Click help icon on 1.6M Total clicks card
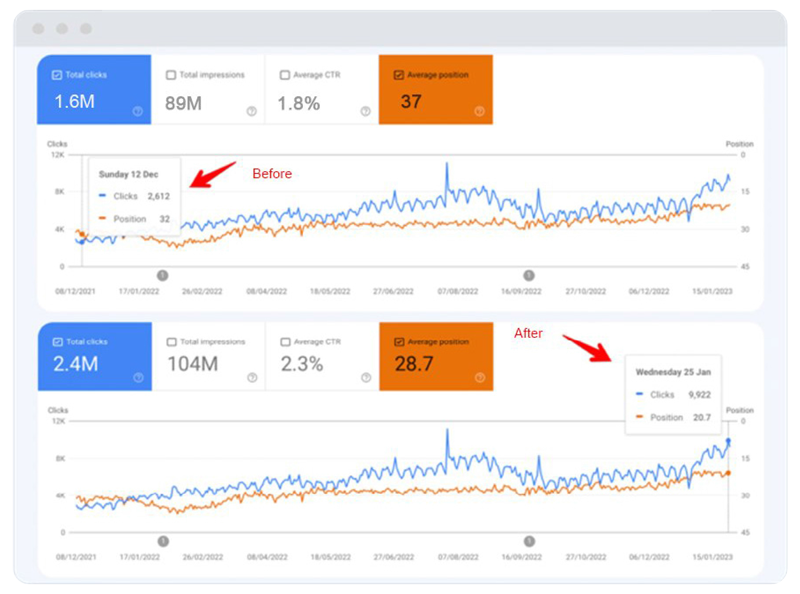 tap(137, 111)
